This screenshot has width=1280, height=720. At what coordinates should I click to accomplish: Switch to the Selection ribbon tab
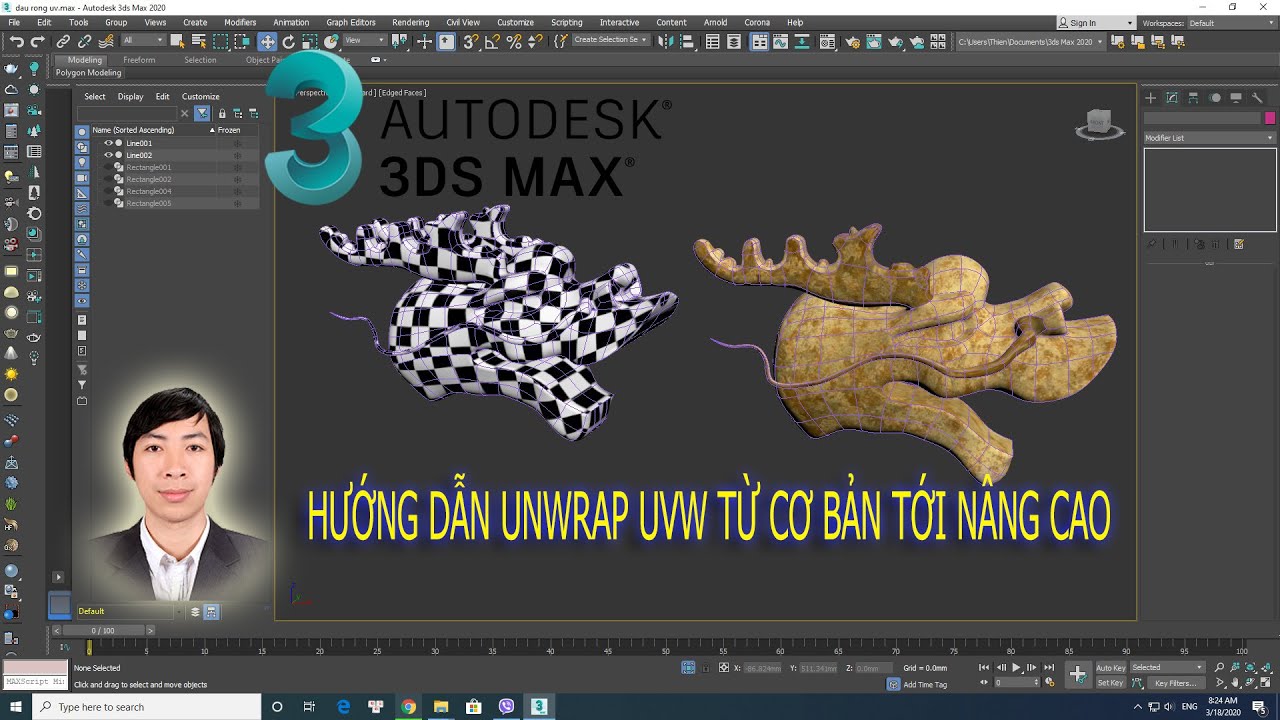(200, 60)
